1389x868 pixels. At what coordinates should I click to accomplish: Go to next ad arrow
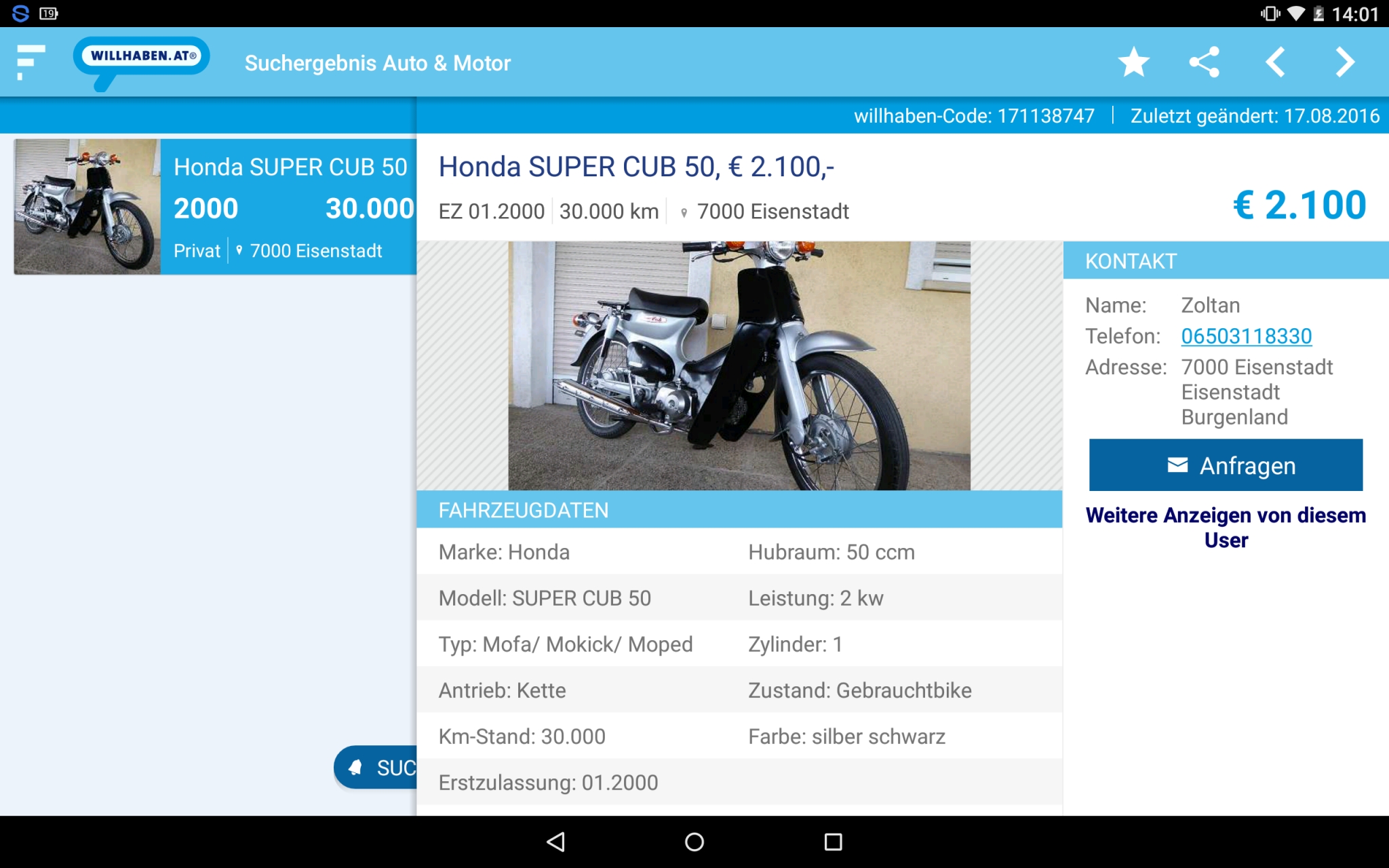[1345, 62]
